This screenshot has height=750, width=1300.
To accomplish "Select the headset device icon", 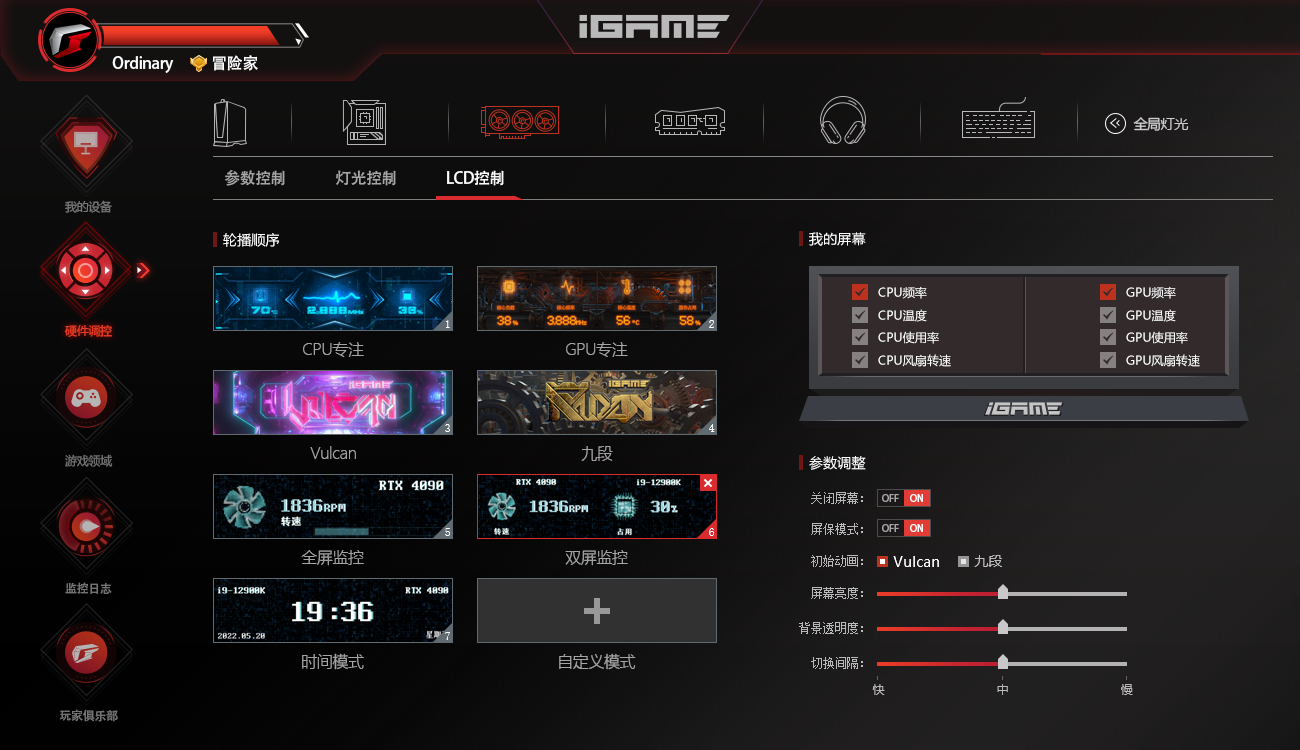I will pos(842,122).
